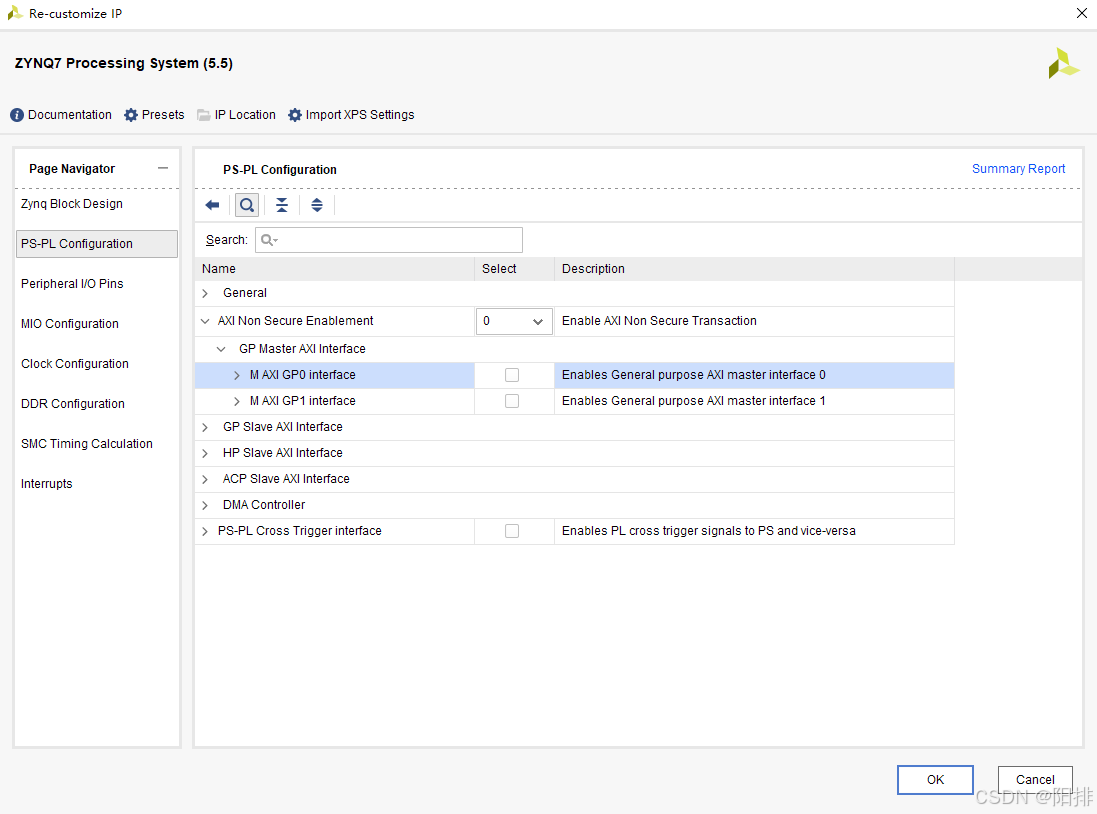Open the Presets gear item
The height and width of the screenshot is (814, 1097).
pyautogui.click(x=154, y=115)
